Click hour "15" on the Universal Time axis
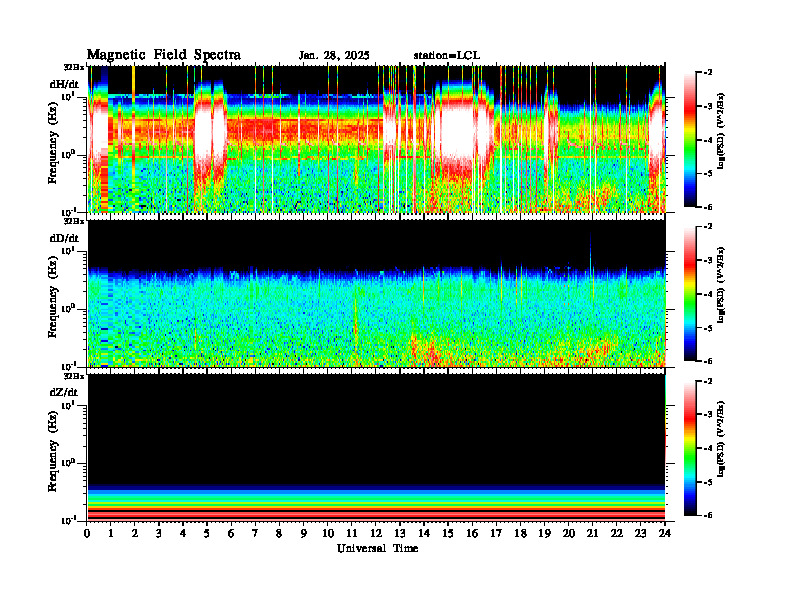The image size is (792, 612). 448,533
